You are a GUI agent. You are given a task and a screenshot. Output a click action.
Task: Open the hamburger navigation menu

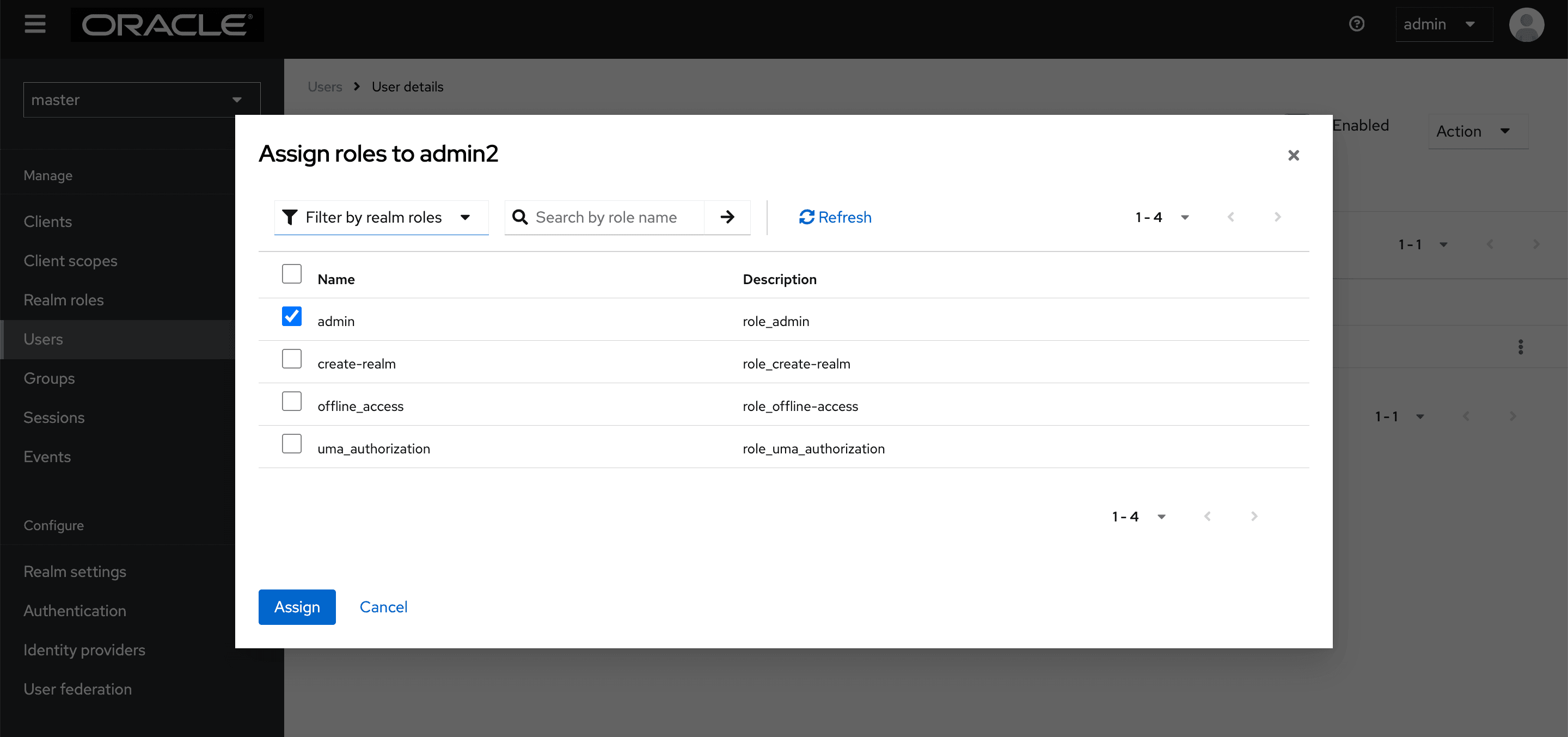point(35,24)
